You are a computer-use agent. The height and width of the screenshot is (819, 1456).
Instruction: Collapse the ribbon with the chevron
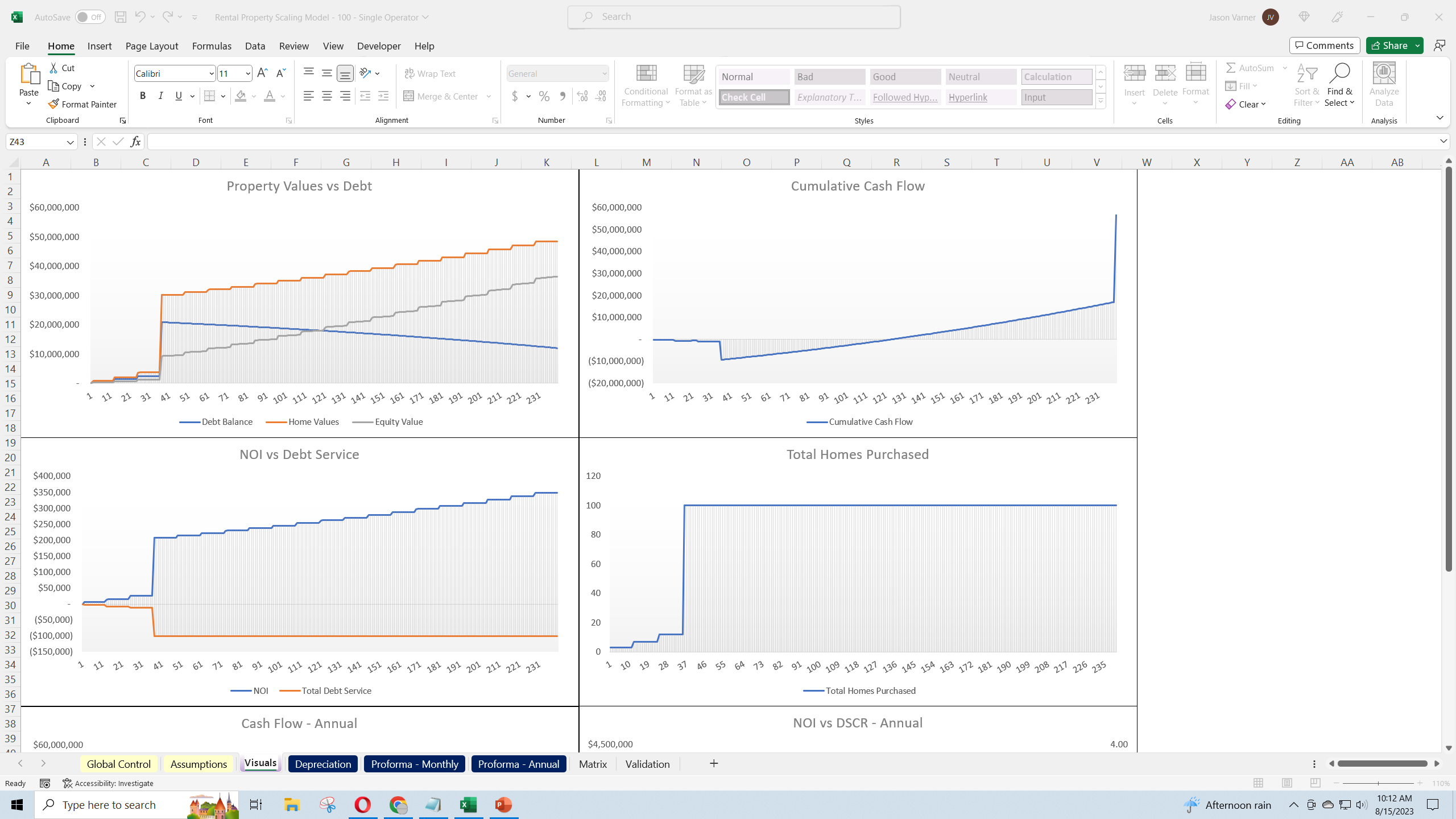click(x=1440, y=118)
